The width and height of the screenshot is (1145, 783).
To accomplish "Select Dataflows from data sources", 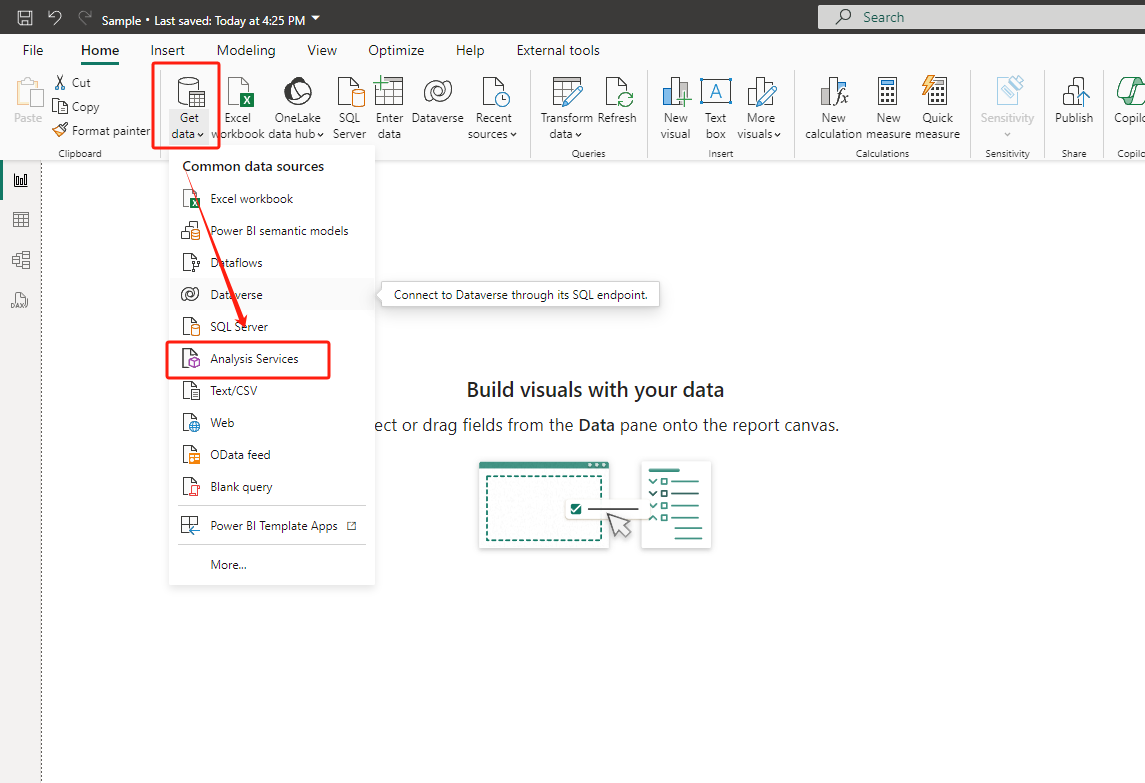I will pos(272,263).
